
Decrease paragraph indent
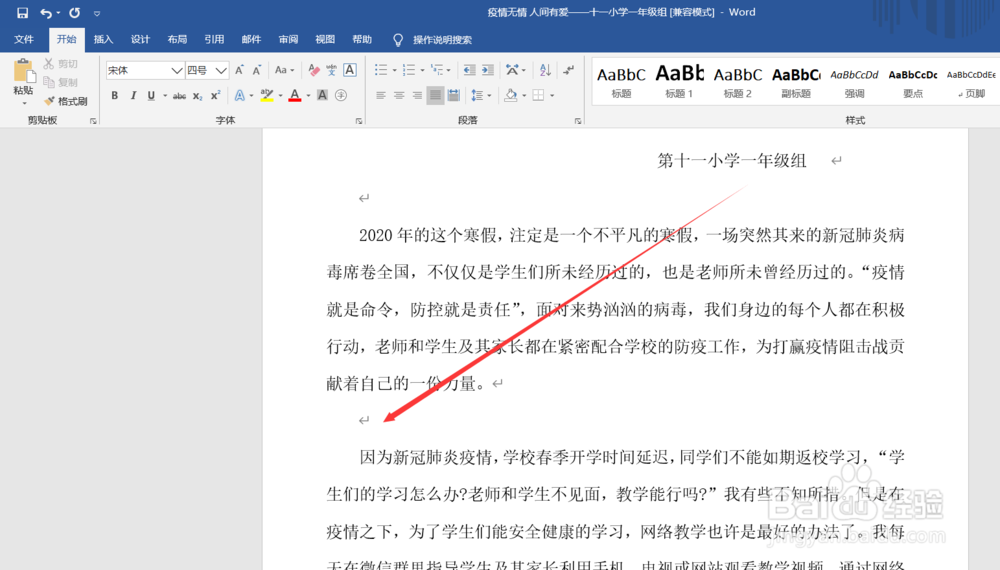tap(469, 70)
